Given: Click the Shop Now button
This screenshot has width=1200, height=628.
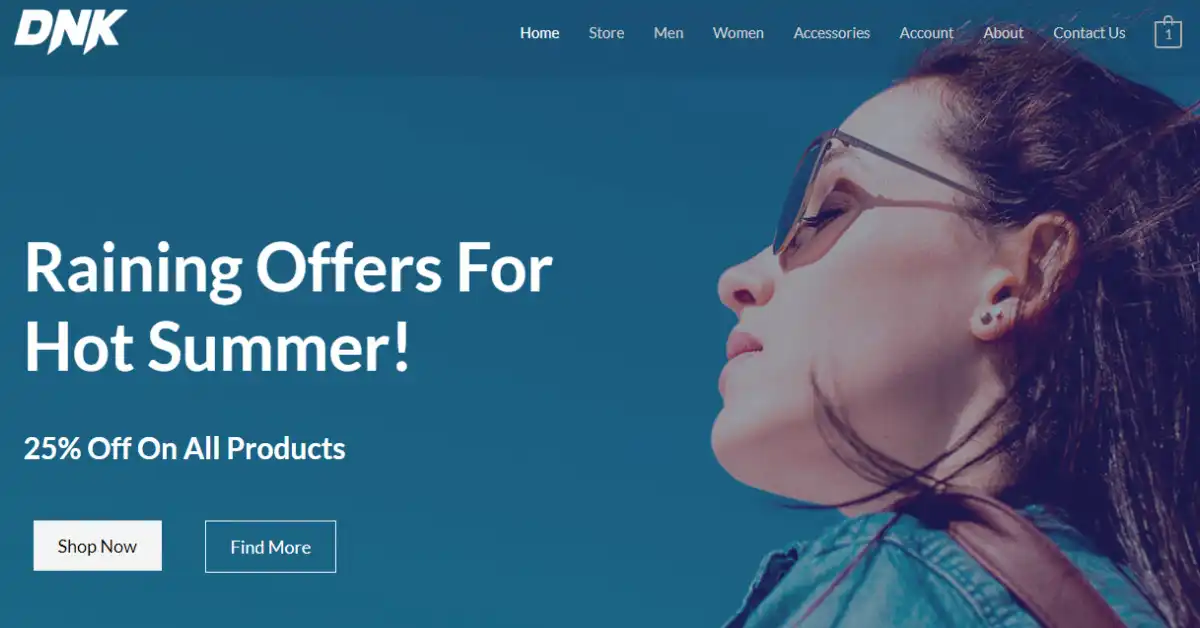Looking at the screenshot, I should click(x=97, y=546).
